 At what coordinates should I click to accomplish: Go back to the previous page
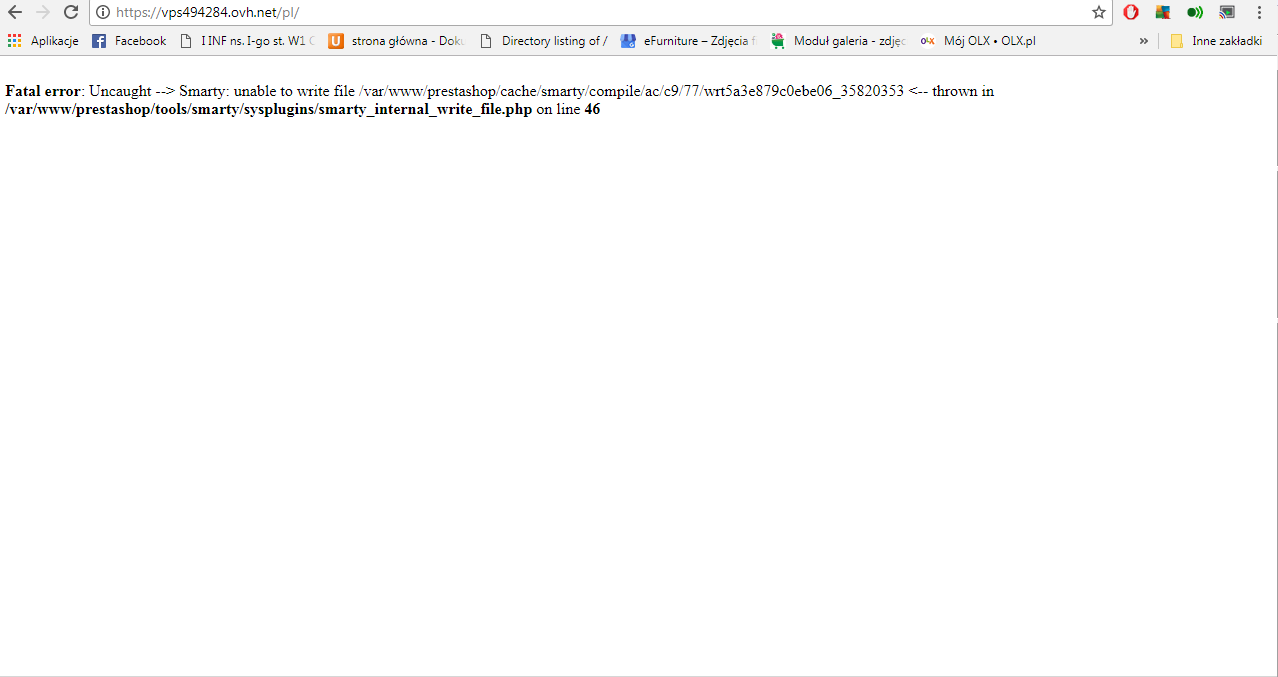(15, 12)
